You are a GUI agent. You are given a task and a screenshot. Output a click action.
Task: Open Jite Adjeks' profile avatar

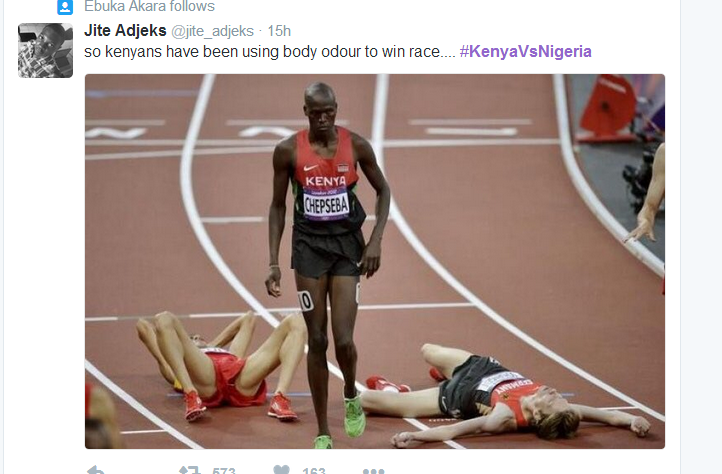[45, 50]
